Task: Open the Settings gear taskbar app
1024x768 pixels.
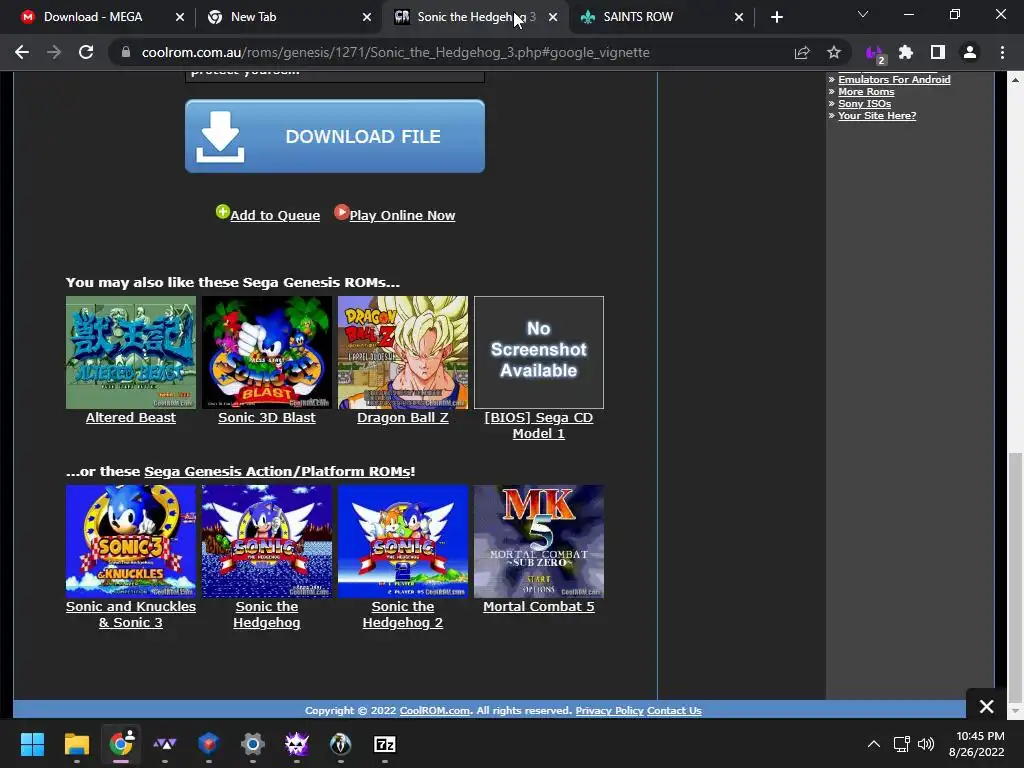Action: 252,744
